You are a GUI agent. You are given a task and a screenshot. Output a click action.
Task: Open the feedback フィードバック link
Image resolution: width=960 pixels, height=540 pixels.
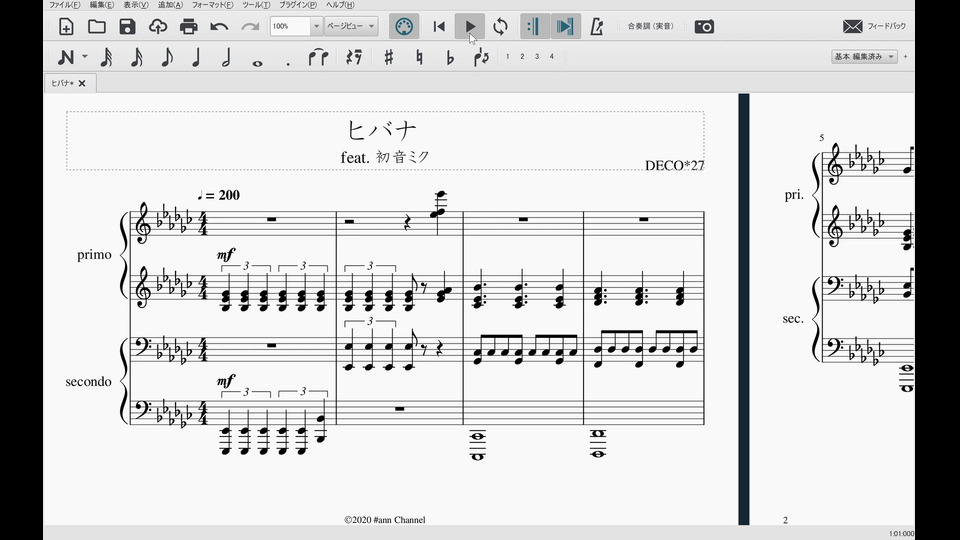874,26
